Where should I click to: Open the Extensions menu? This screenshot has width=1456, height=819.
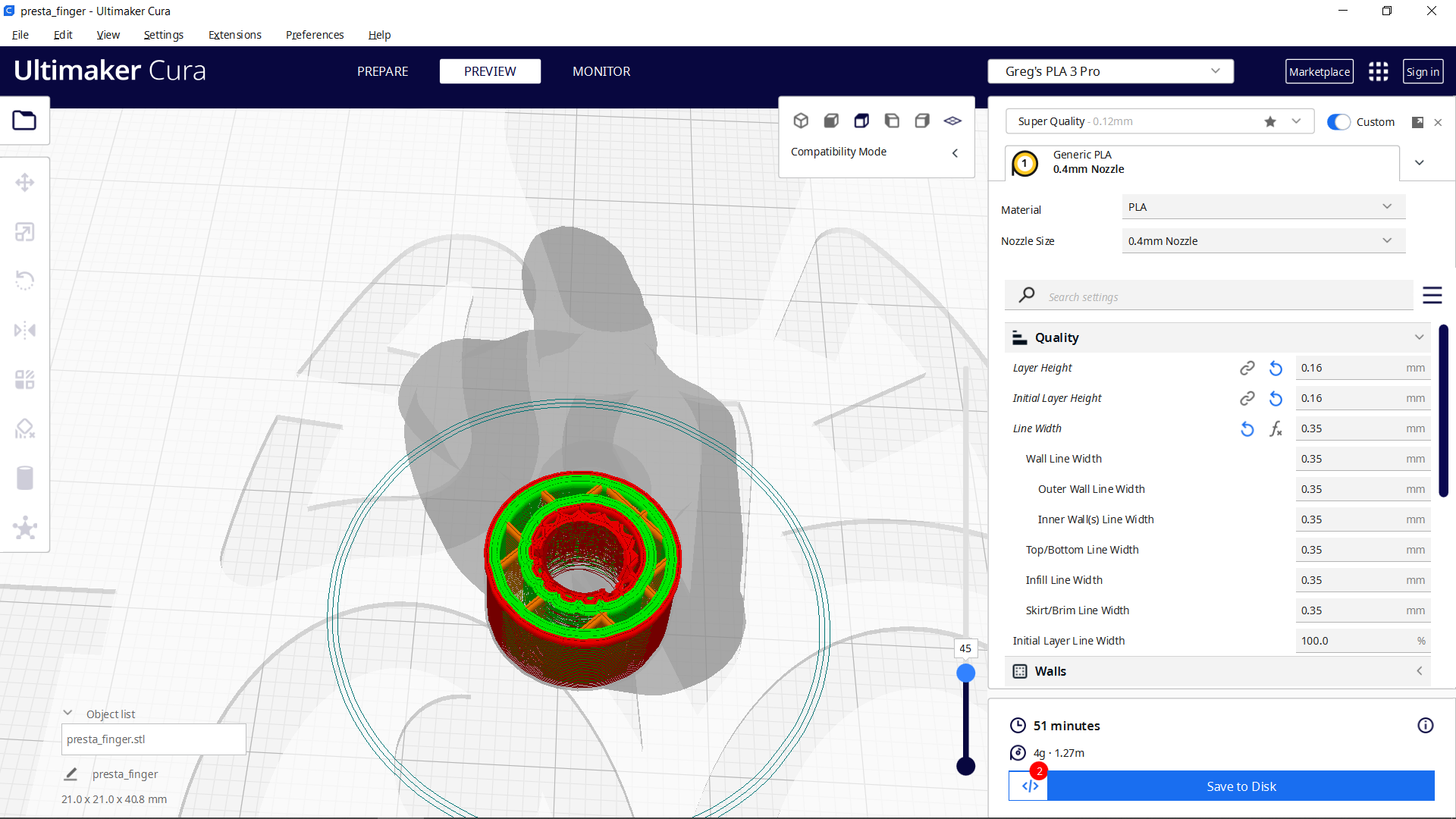pos(234,35)
